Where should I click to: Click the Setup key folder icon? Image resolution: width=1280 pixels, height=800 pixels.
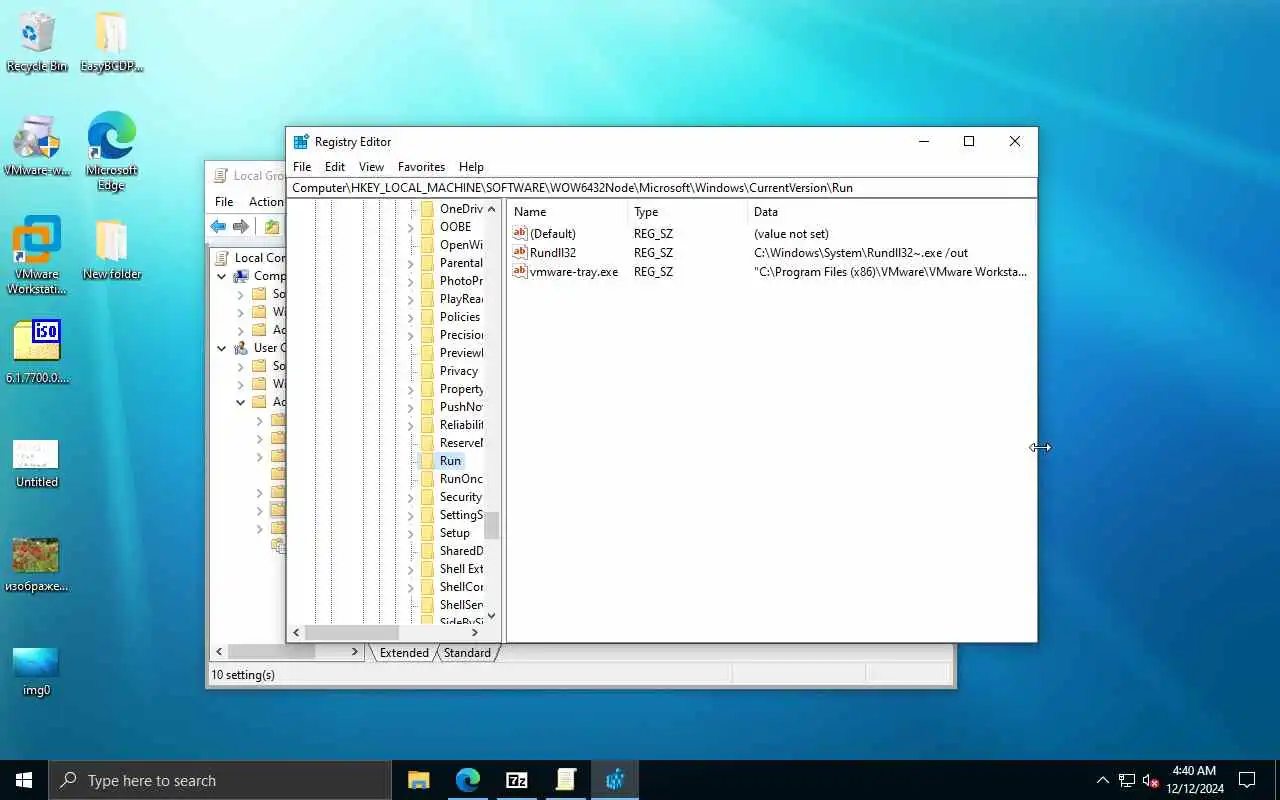[427, 533]
